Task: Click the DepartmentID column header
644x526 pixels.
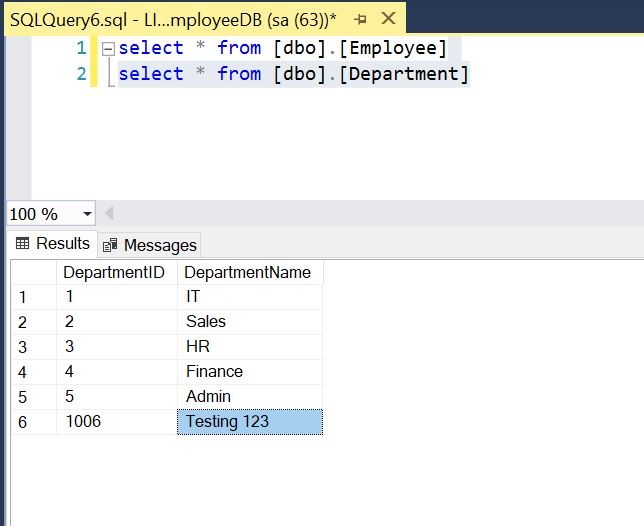Action: click(117, 272)
